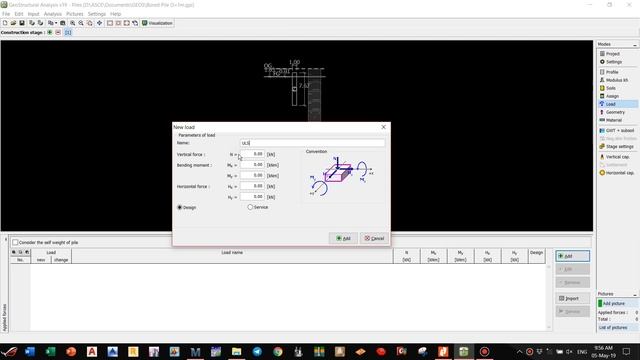This screenshot has height=360, width=640.
Task: Click the Vertical force N input field
Action: [252, 154]
